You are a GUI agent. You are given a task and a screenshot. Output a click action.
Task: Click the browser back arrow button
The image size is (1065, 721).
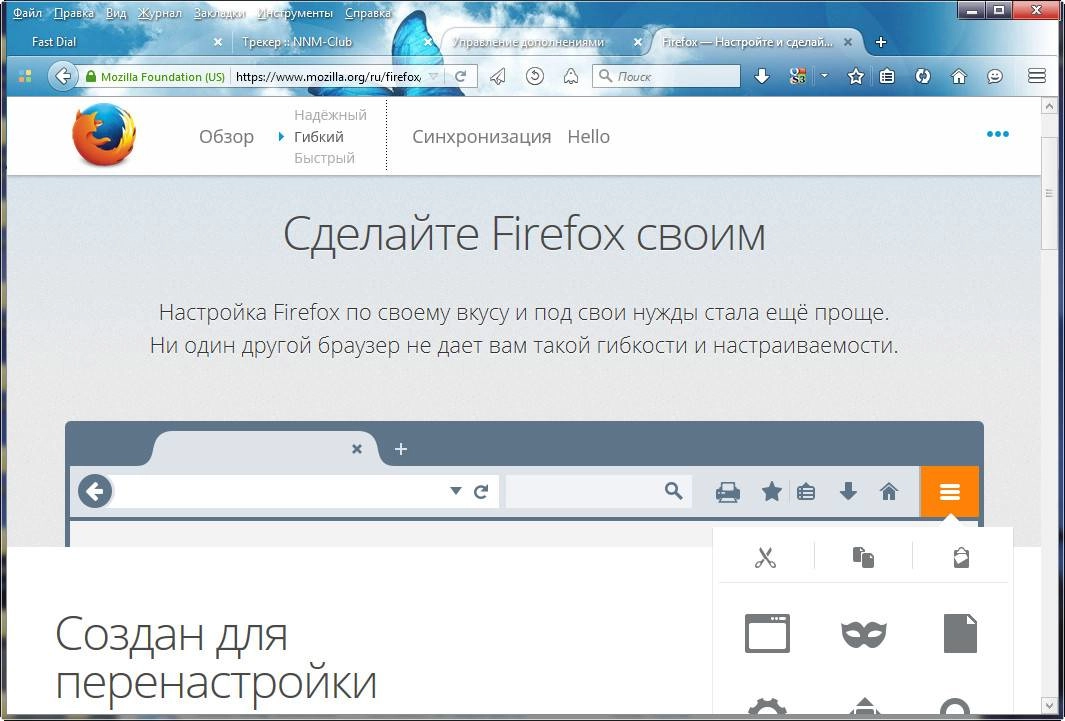(x=62, y=76)
